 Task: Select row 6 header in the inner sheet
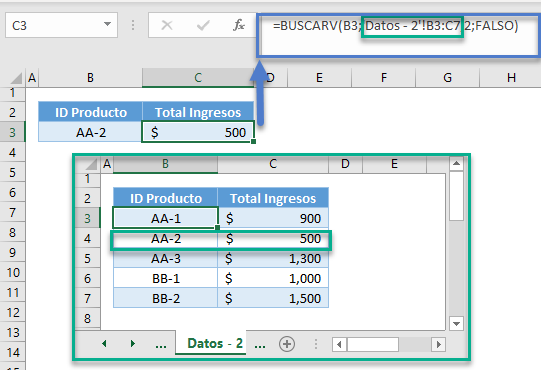point(87,278)
